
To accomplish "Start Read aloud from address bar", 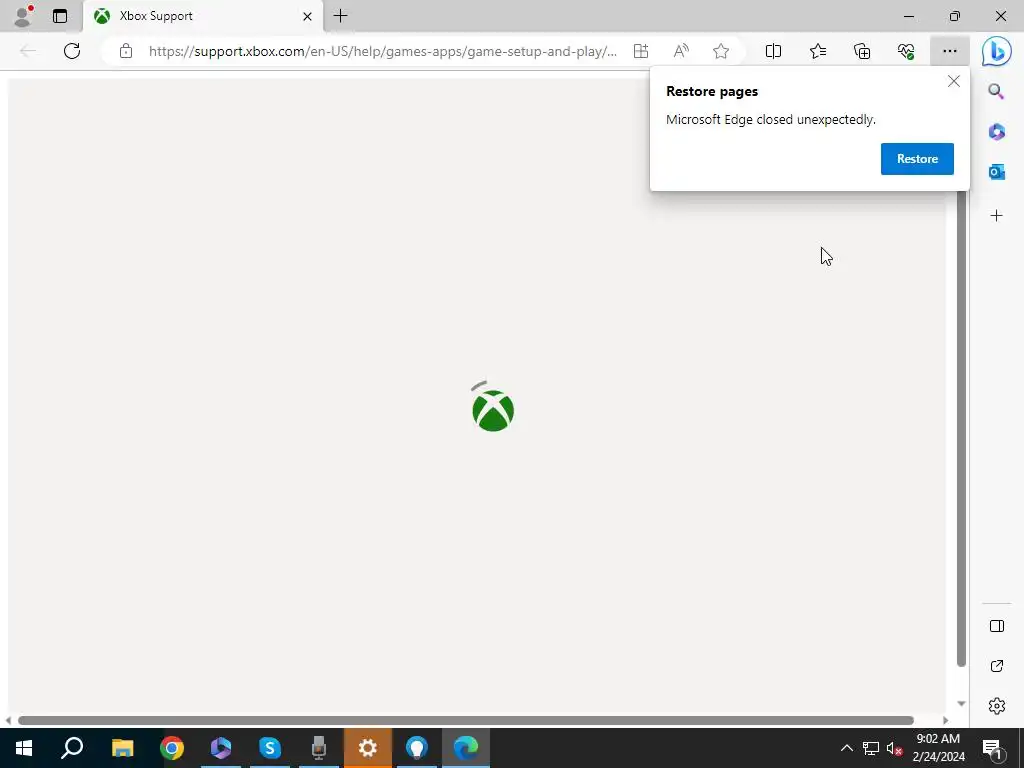I will pos(681,51).
